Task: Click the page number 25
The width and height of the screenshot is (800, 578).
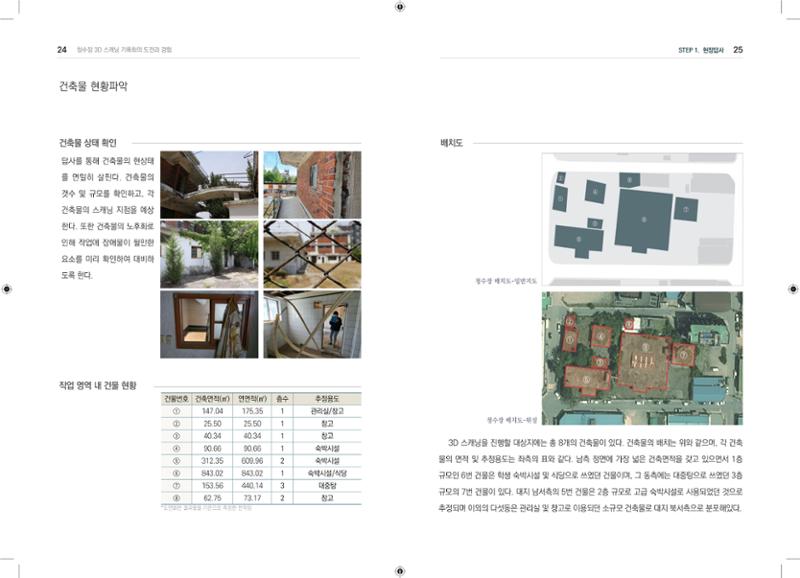Action: coord(738,49)
